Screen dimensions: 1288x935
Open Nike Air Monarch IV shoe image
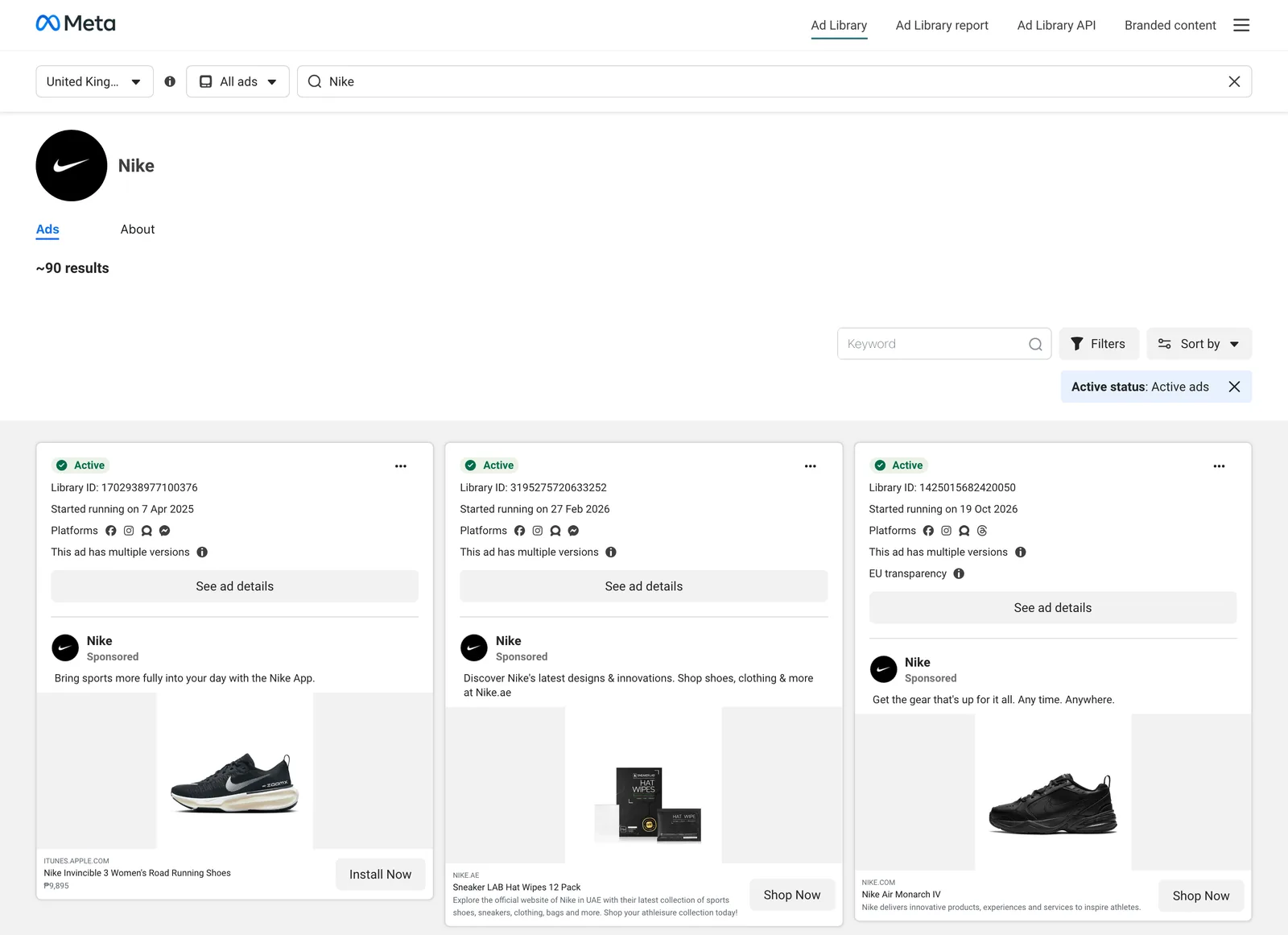1053,792
